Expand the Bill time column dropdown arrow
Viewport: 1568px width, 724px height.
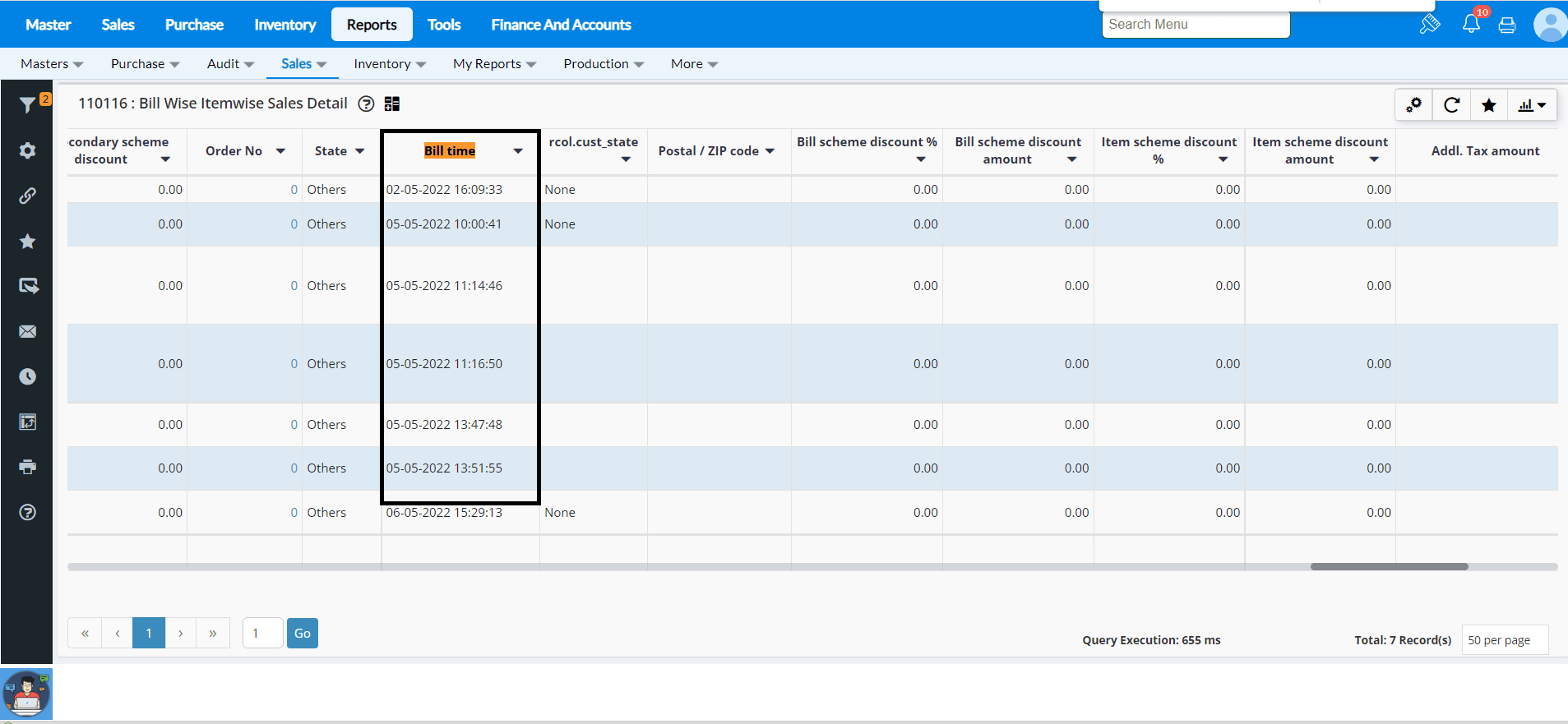[x=518, y=151]
